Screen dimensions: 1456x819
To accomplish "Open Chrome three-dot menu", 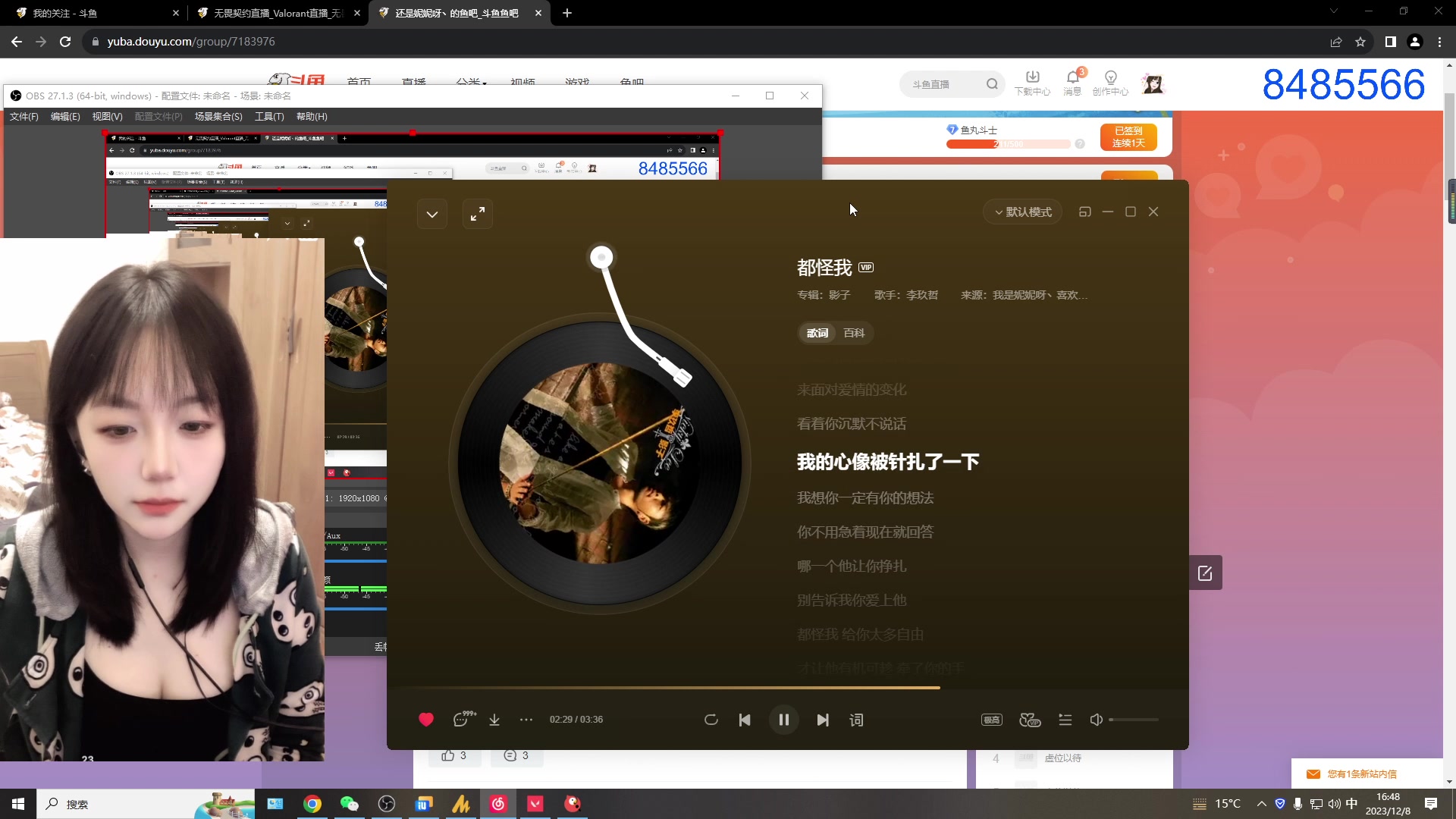I will point(1439,42).
